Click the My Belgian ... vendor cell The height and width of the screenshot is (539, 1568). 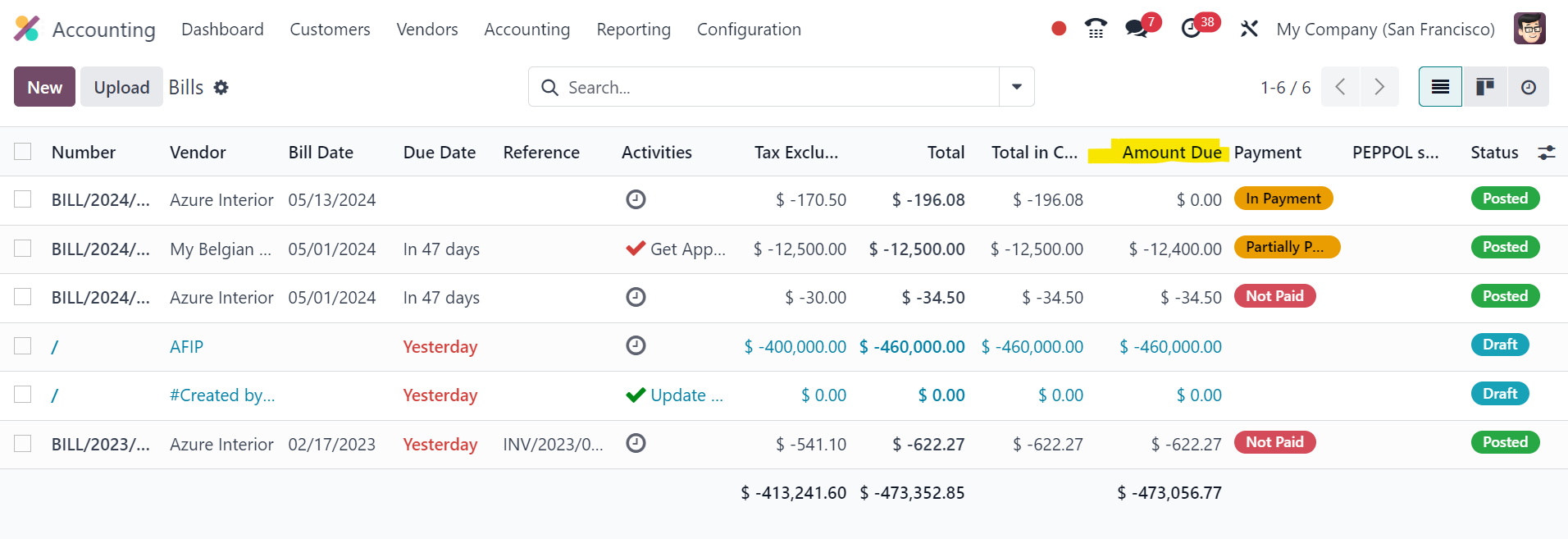coord(220,249)
